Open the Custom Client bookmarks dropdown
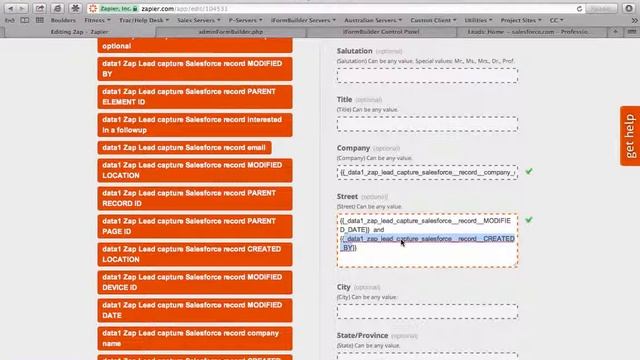 click(x=433, y=20)
